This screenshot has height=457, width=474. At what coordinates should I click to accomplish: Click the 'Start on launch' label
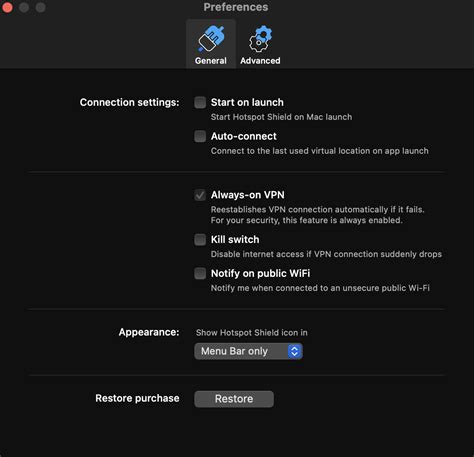click(247, 102)
